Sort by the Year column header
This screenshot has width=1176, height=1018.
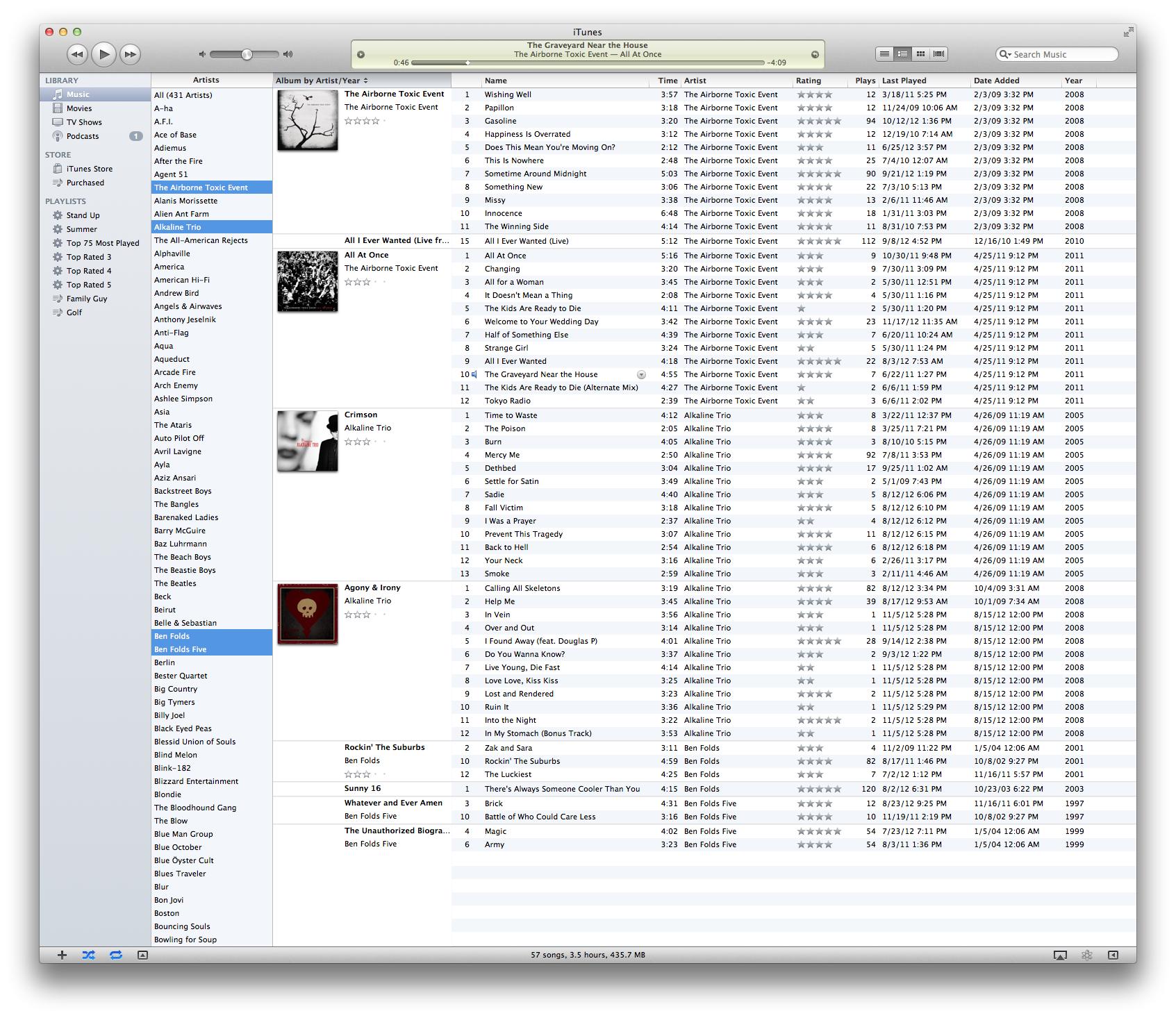coord(1079,81)
